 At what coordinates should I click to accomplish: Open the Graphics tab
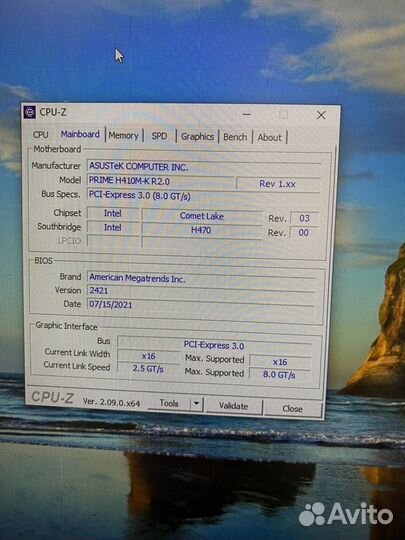(x=197, y=137)
